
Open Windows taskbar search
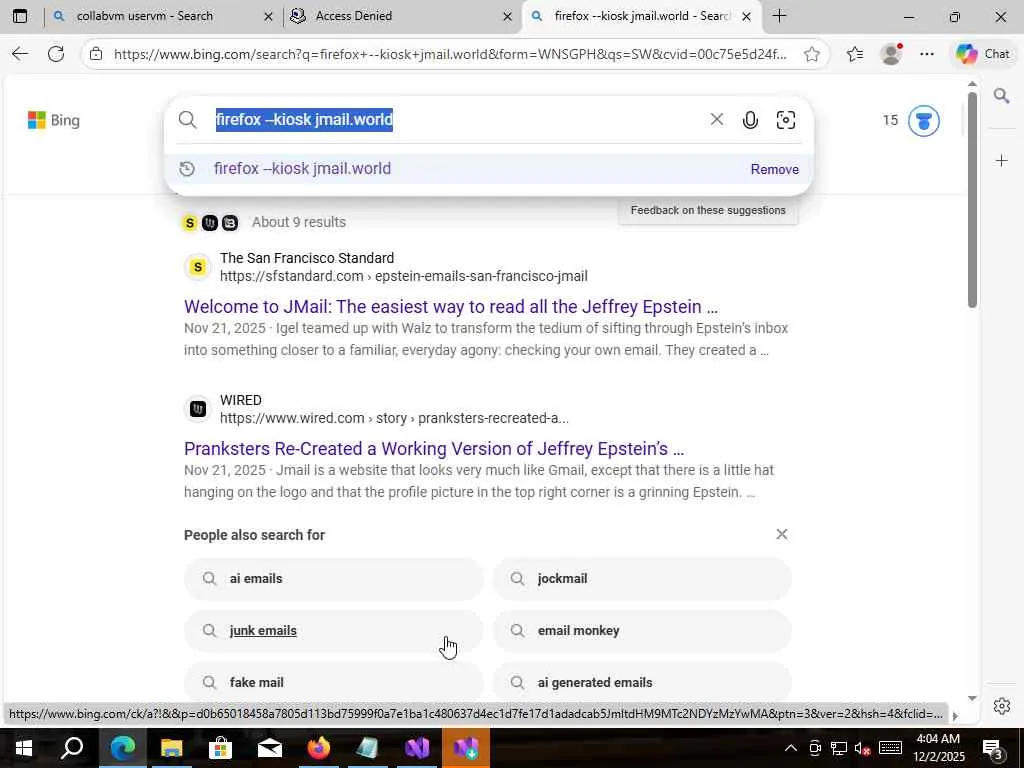pyautogui.click(x=72, y=748)
